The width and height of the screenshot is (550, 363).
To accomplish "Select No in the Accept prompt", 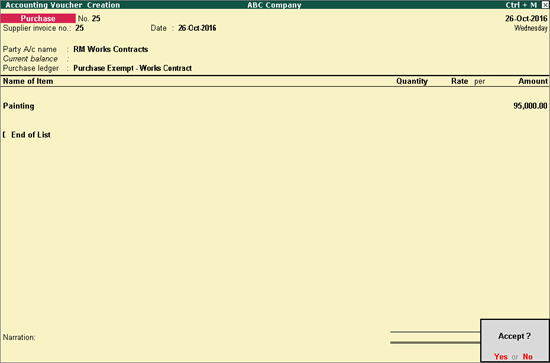I will 528,356.
